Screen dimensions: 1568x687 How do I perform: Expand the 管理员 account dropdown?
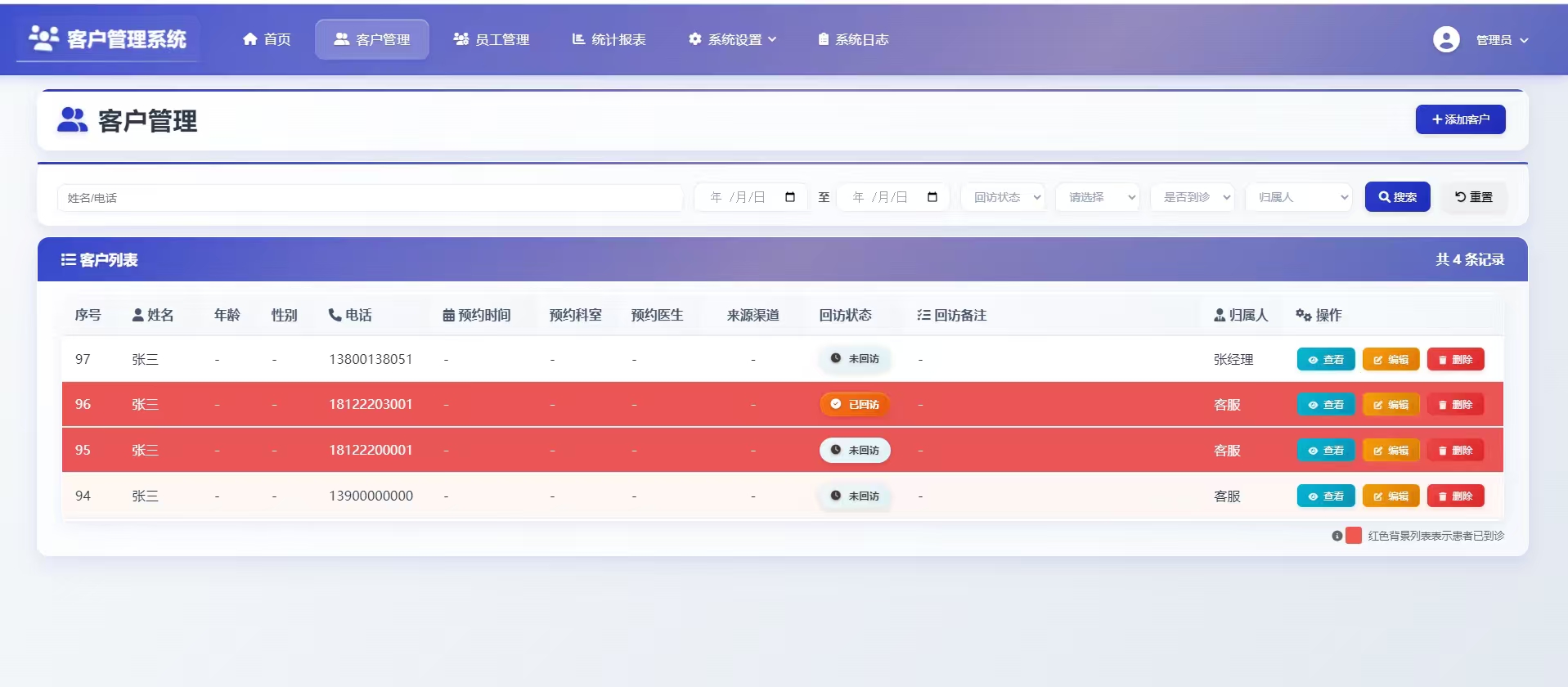click(1502, 40)
